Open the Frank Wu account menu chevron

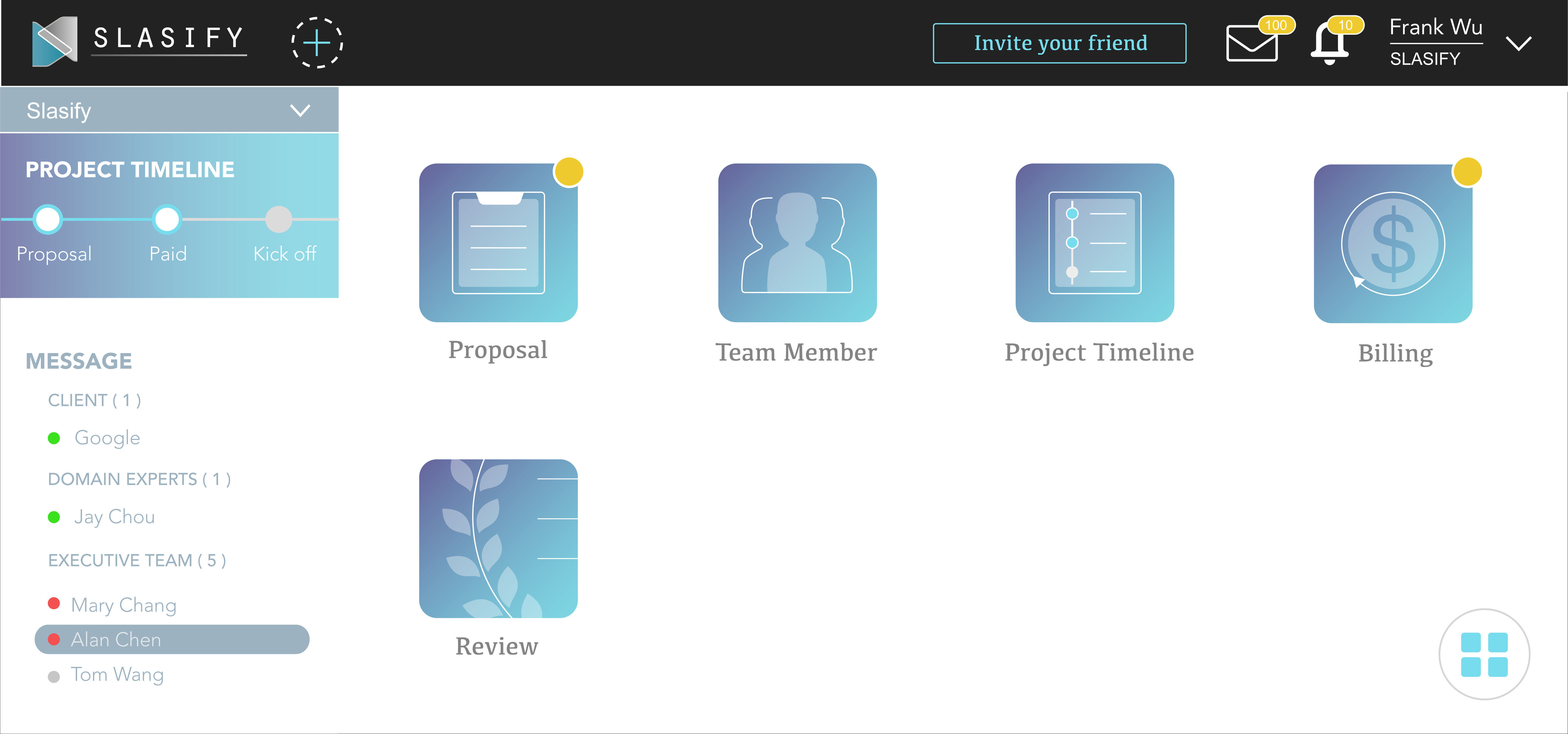[1519, 43]
